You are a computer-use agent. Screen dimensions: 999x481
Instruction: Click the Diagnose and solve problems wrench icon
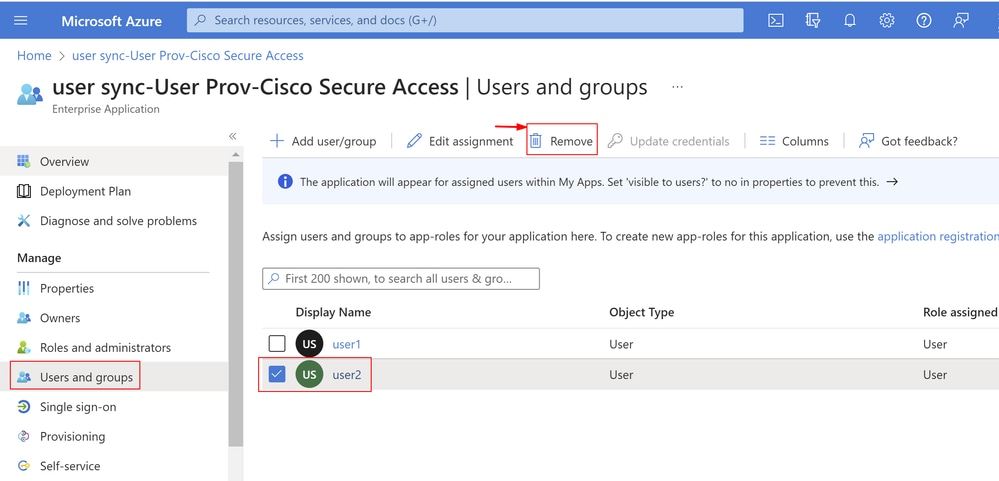[24, 221]
